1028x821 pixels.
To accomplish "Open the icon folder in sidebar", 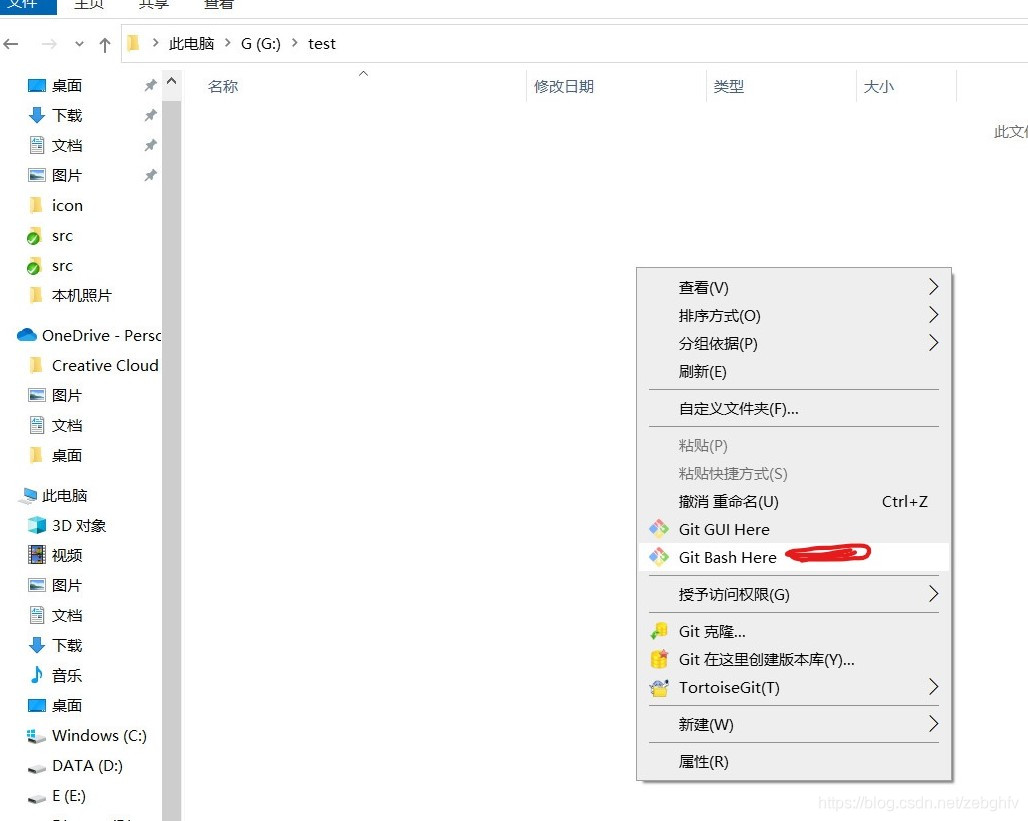I will pos(67,205).
